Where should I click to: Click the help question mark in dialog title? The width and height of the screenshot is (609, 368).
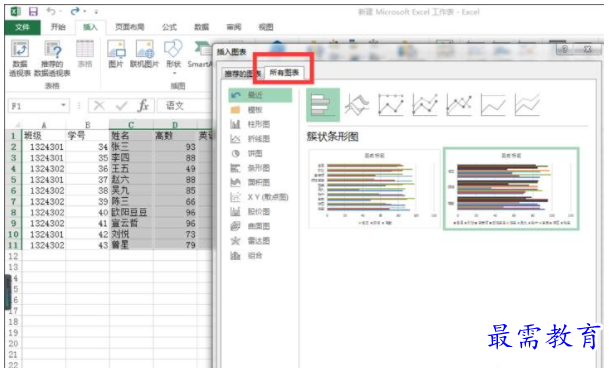[565, 49]
